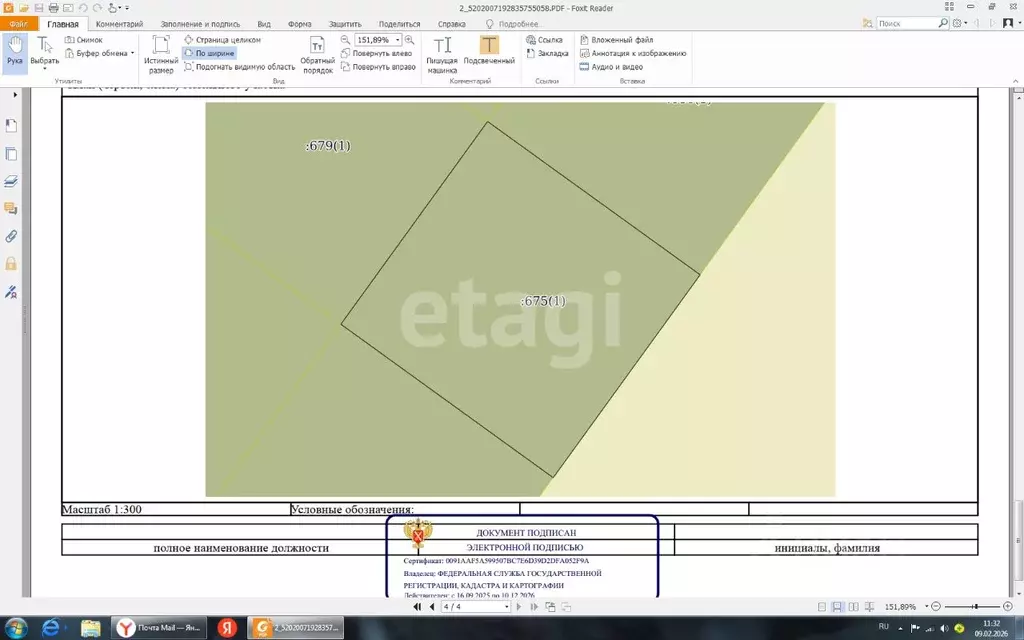Open the comments panel in left sidebar
Image resolution: width=1024 pixels, height=640 pixels.
tap(12, 209)
